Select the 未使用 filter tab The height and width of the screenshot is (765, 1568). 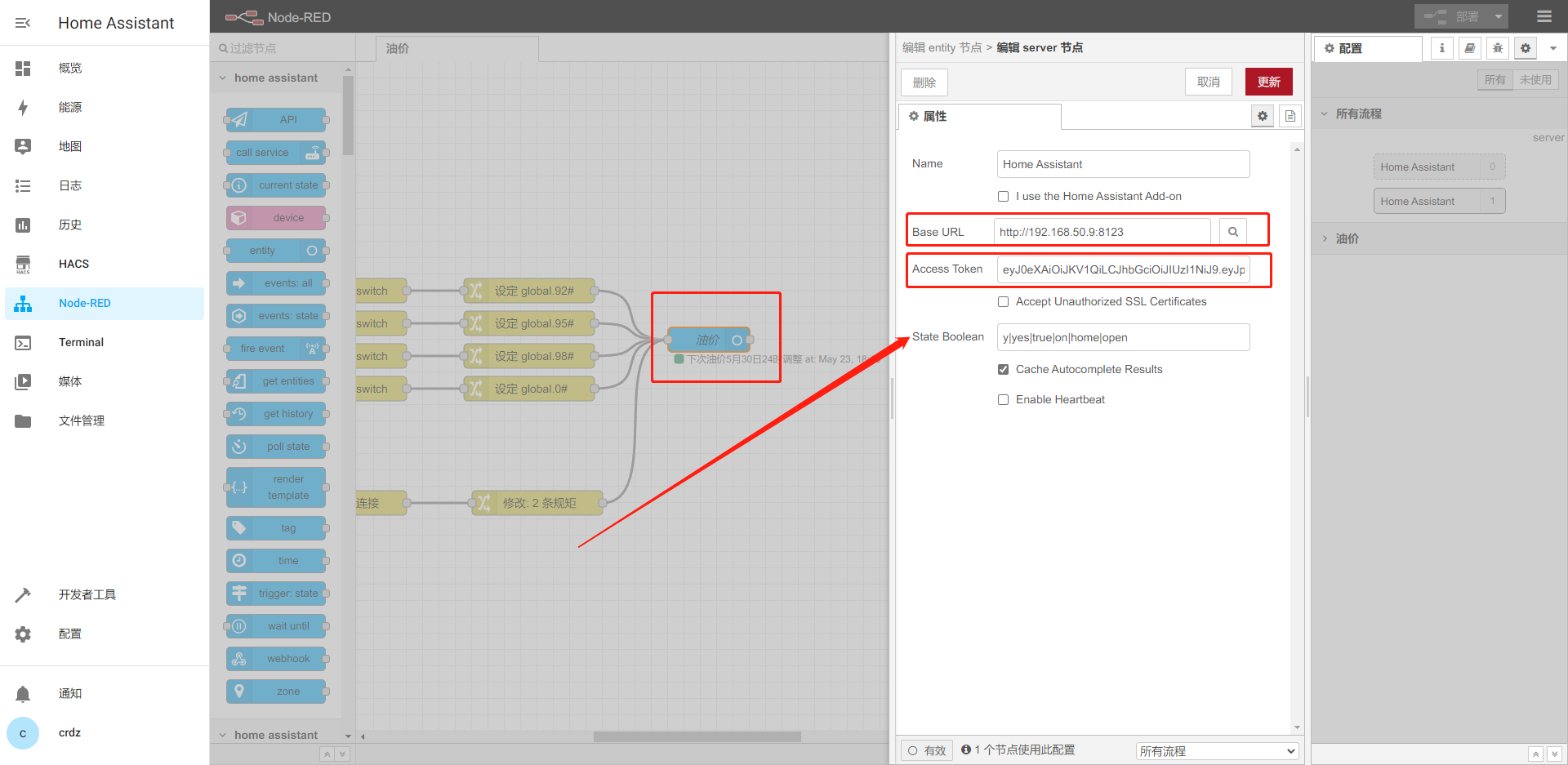(x=1535, y=80)
